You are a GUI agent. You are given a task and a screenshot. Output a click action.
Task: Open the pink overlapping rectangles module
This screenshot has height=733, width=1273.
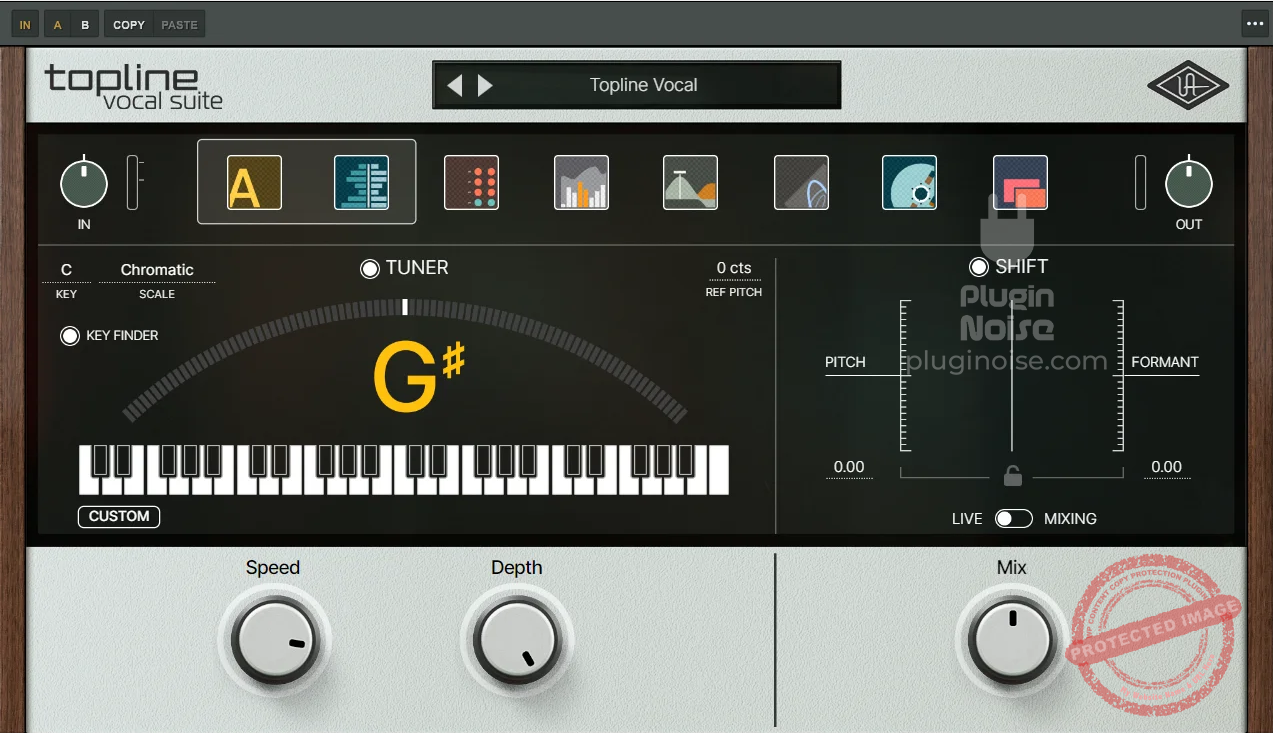[1020, 182]
